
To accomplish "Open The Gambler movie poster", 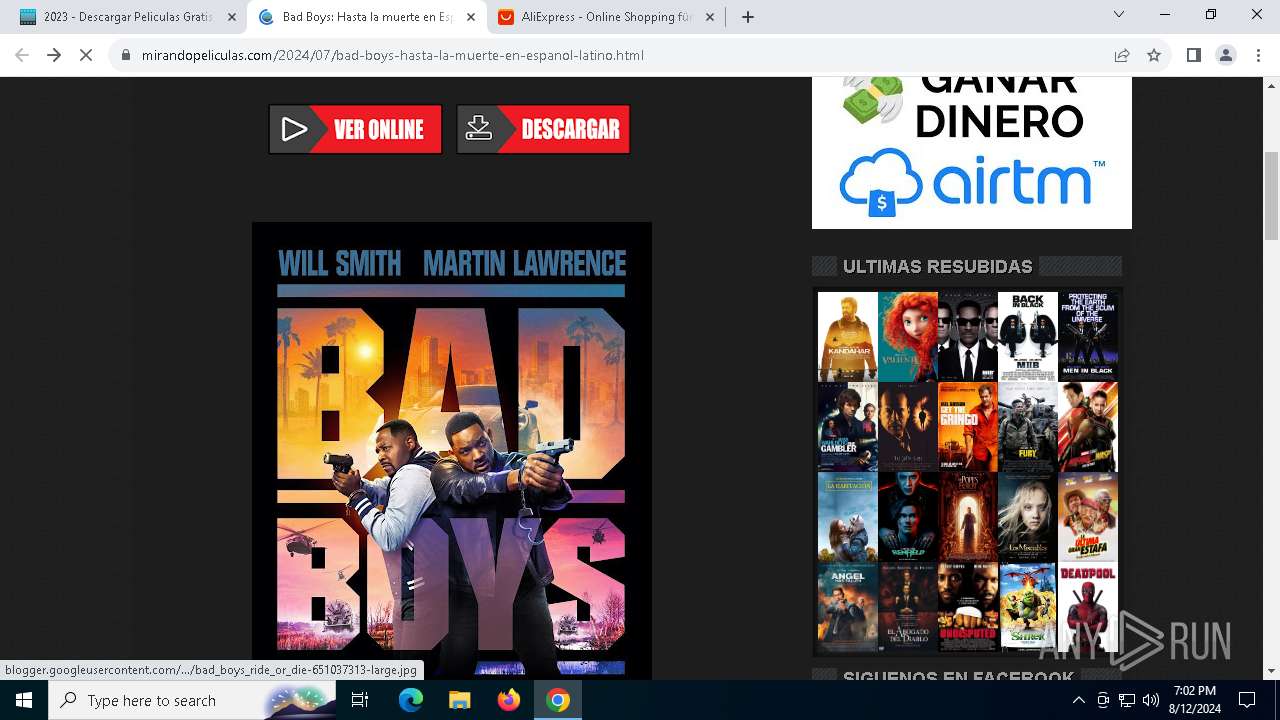I will [848, 427].
